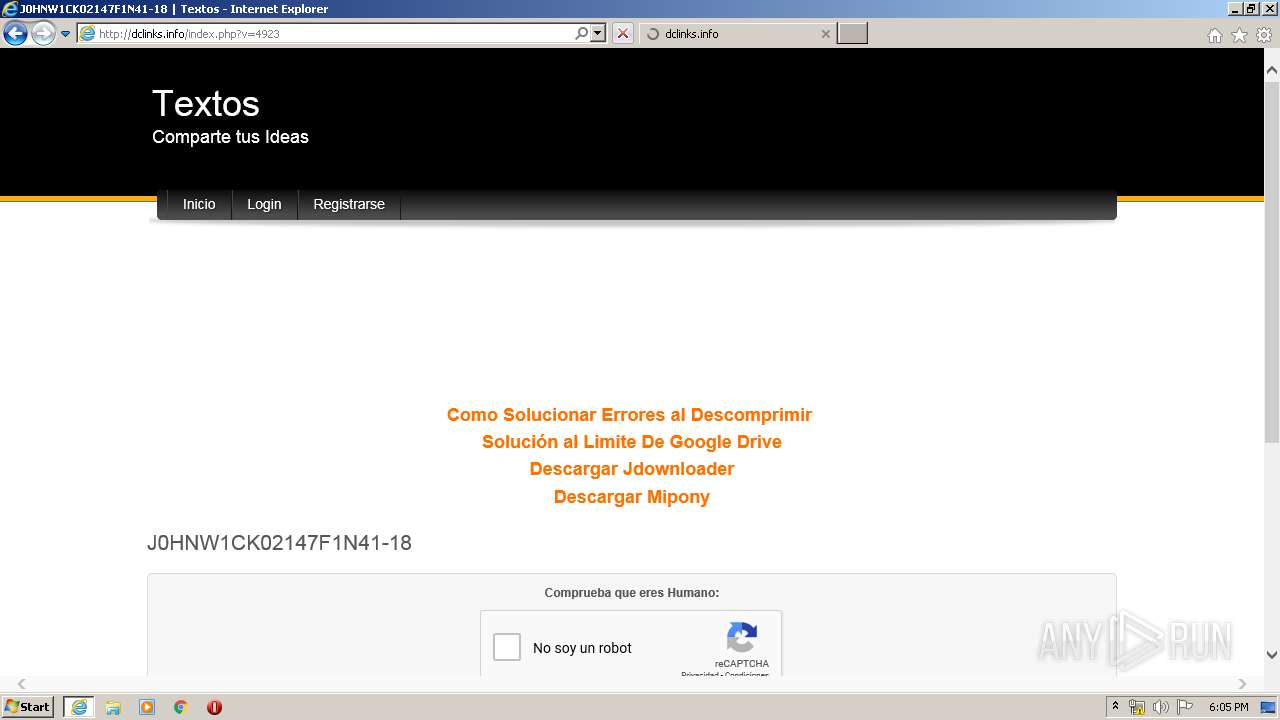Open the File Explorer taskbar icon
This screenshot has width=1280, height=720.
pyautogui.click(x=113, y=707)
